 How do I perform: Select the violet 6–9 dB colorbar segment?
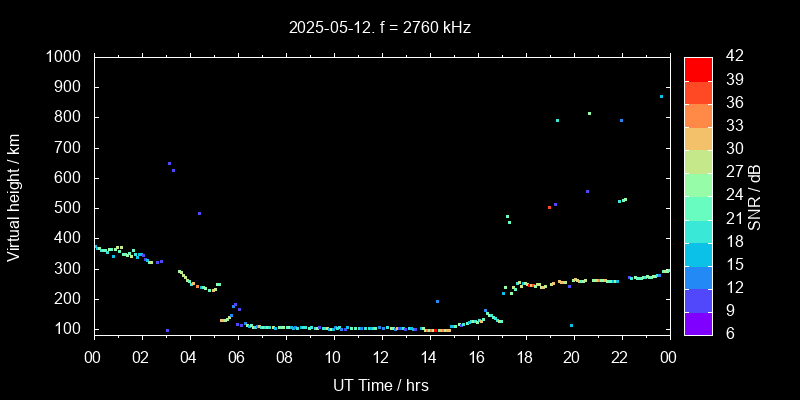tap(698, 322)
